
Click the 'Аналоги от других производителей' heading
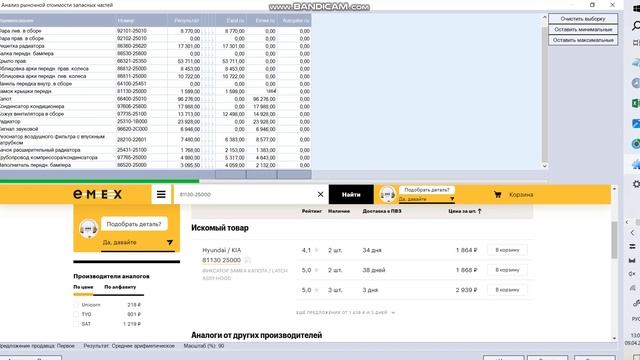pyautogui.click(x=256, y=335)
